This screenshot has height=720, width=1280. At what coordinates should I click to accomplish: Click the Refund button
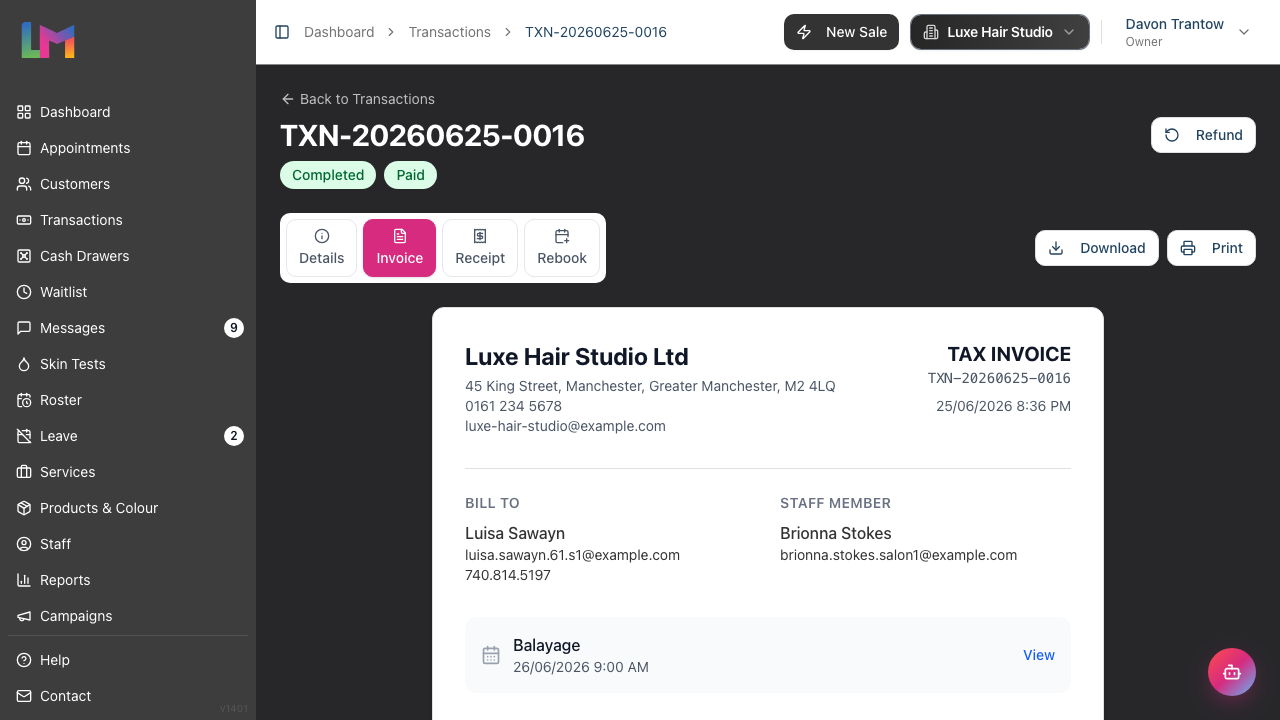coord(1203,135)
